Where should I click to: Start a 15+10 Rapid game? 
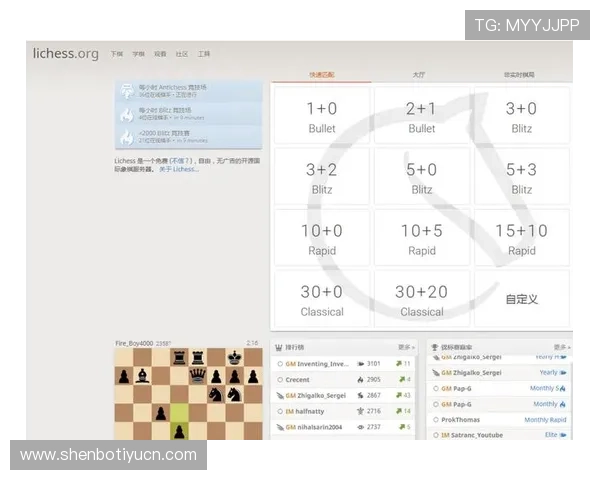point(522,238)
